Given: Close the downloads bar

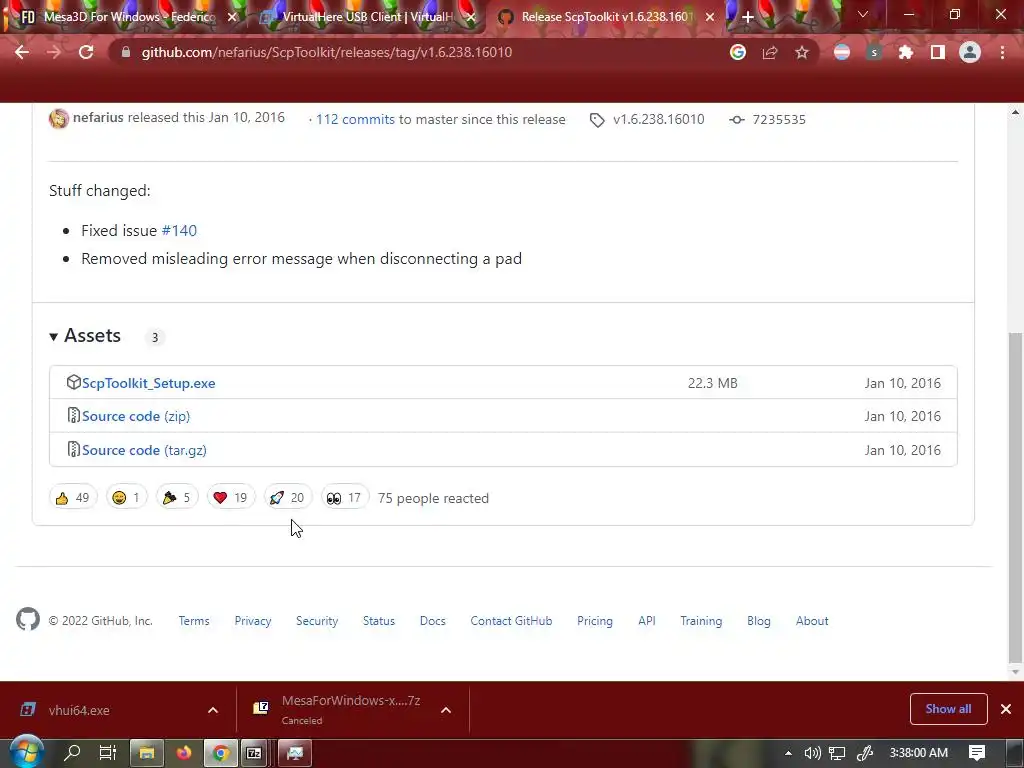Looking at the screenshot, I should 1006,709.
